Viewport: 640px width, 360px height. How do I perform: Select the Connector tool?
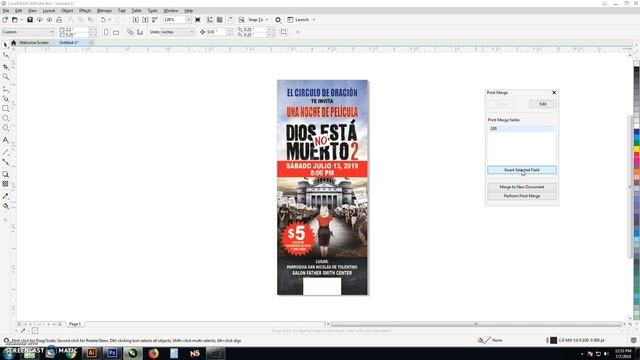pyautogui.click(x=6, y=162)
